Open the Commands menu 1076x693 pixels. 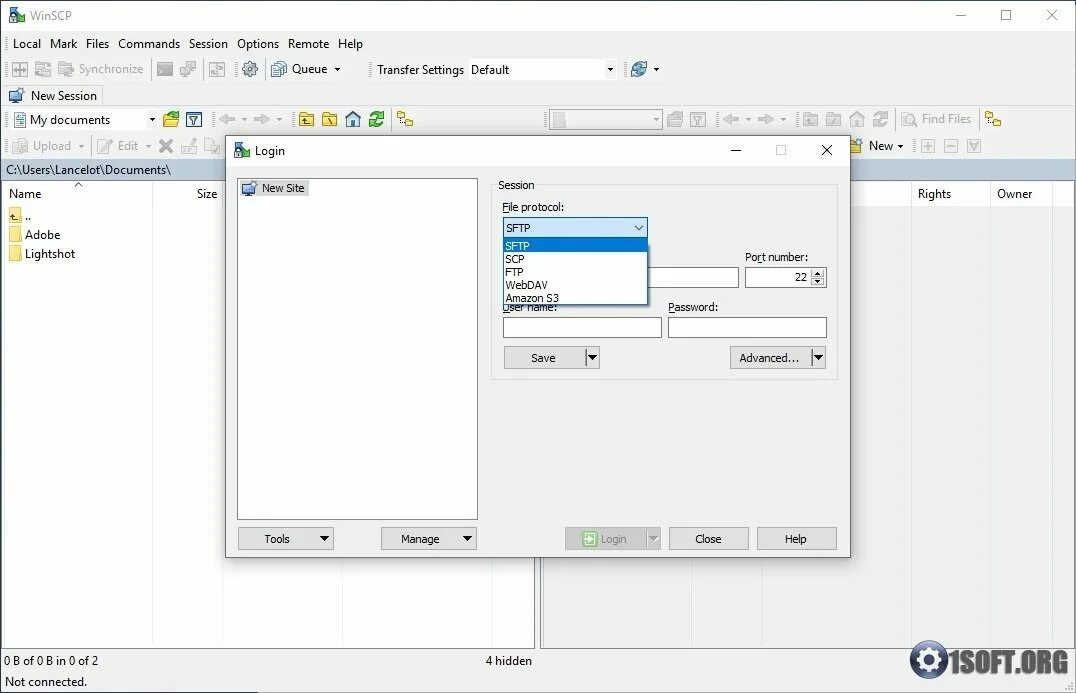click(149, 44)
